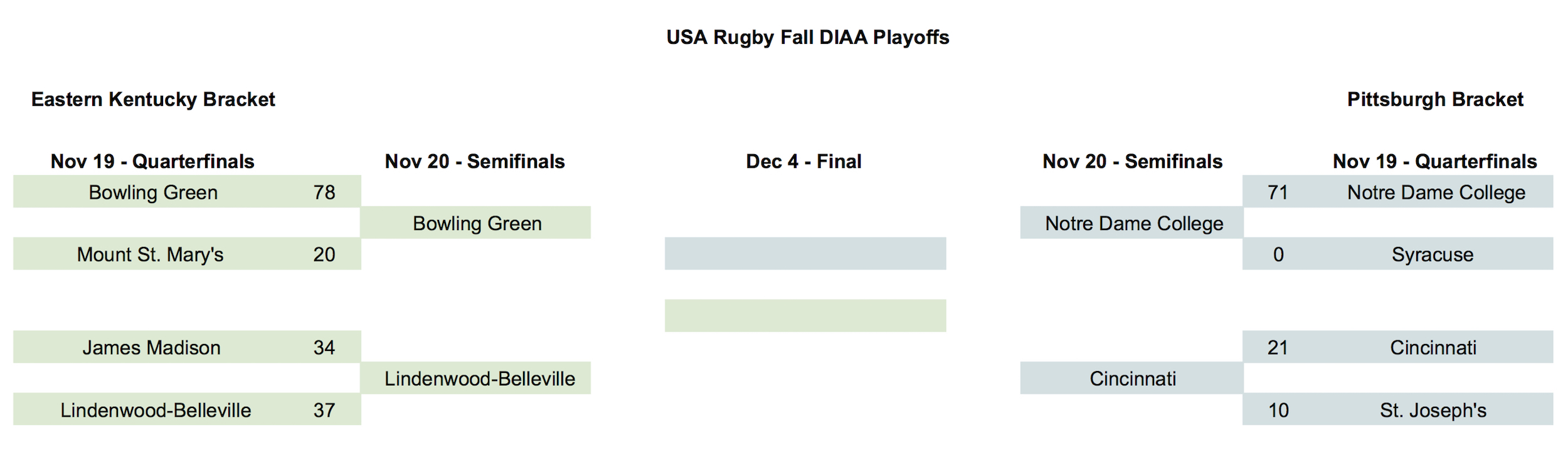The height and width of the screenshot is (455, 1568).
Task: Select the Eastern Kentucky Bracket heading
Action: [153, 99]
